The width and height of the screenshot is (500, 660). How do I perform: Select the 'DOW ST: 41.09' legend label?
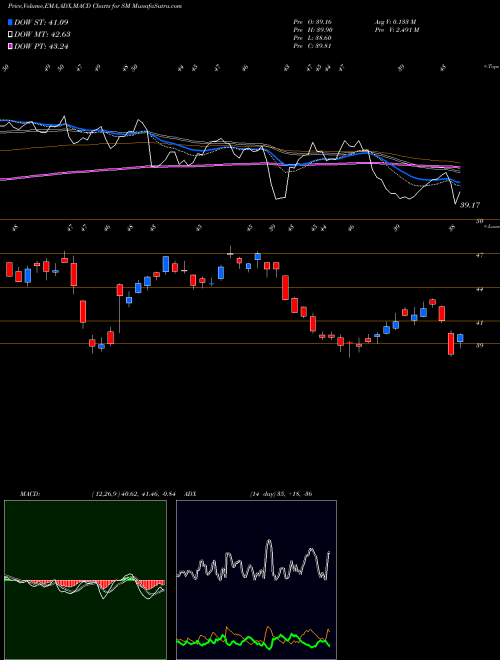tap(41, 22)
